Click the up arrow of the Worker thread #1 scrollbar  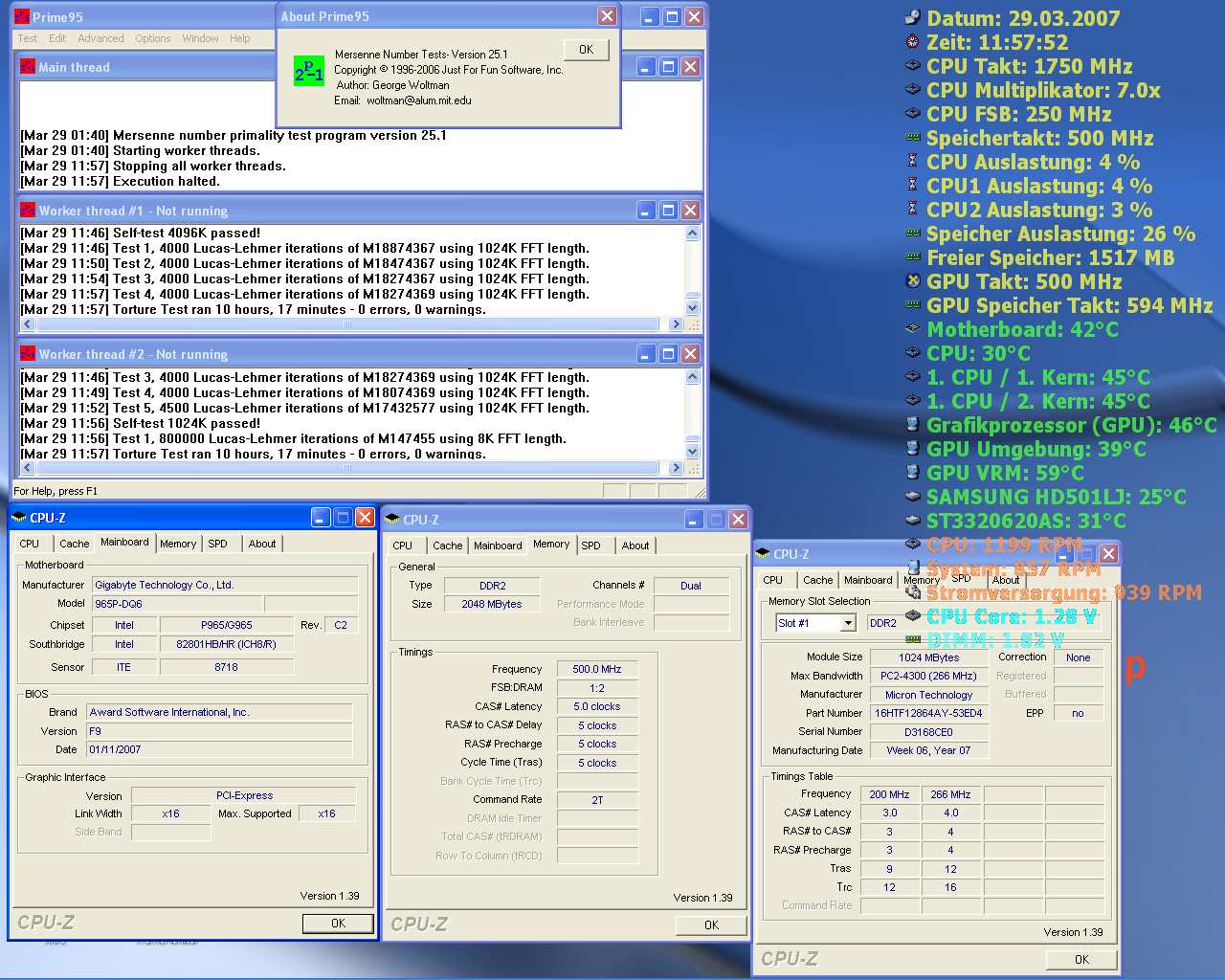(693, 233)
